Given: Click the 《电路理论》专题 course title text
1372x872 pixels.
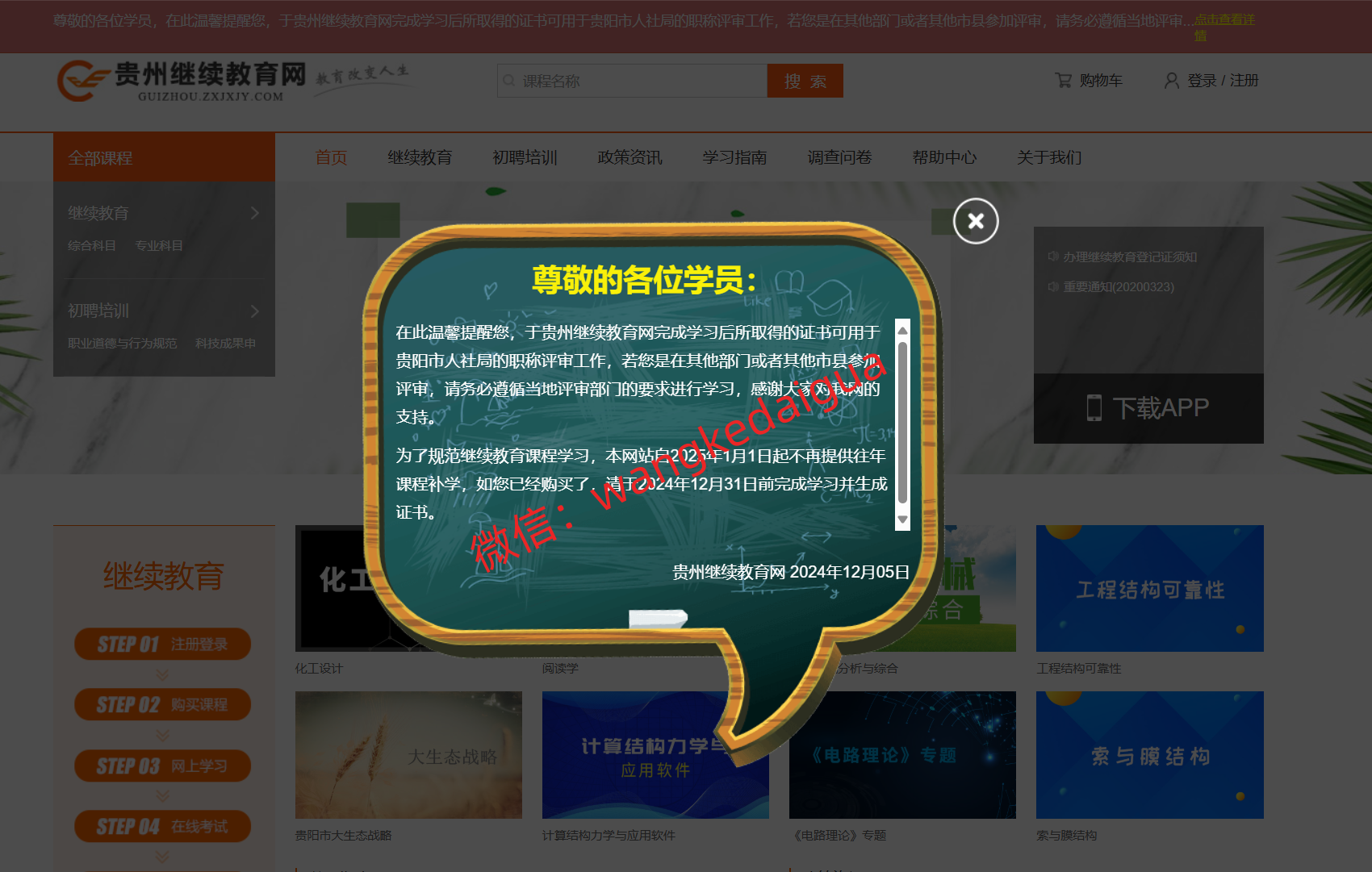Looking at the screenshot, I should pyautogui.click(x=839, y=835).
